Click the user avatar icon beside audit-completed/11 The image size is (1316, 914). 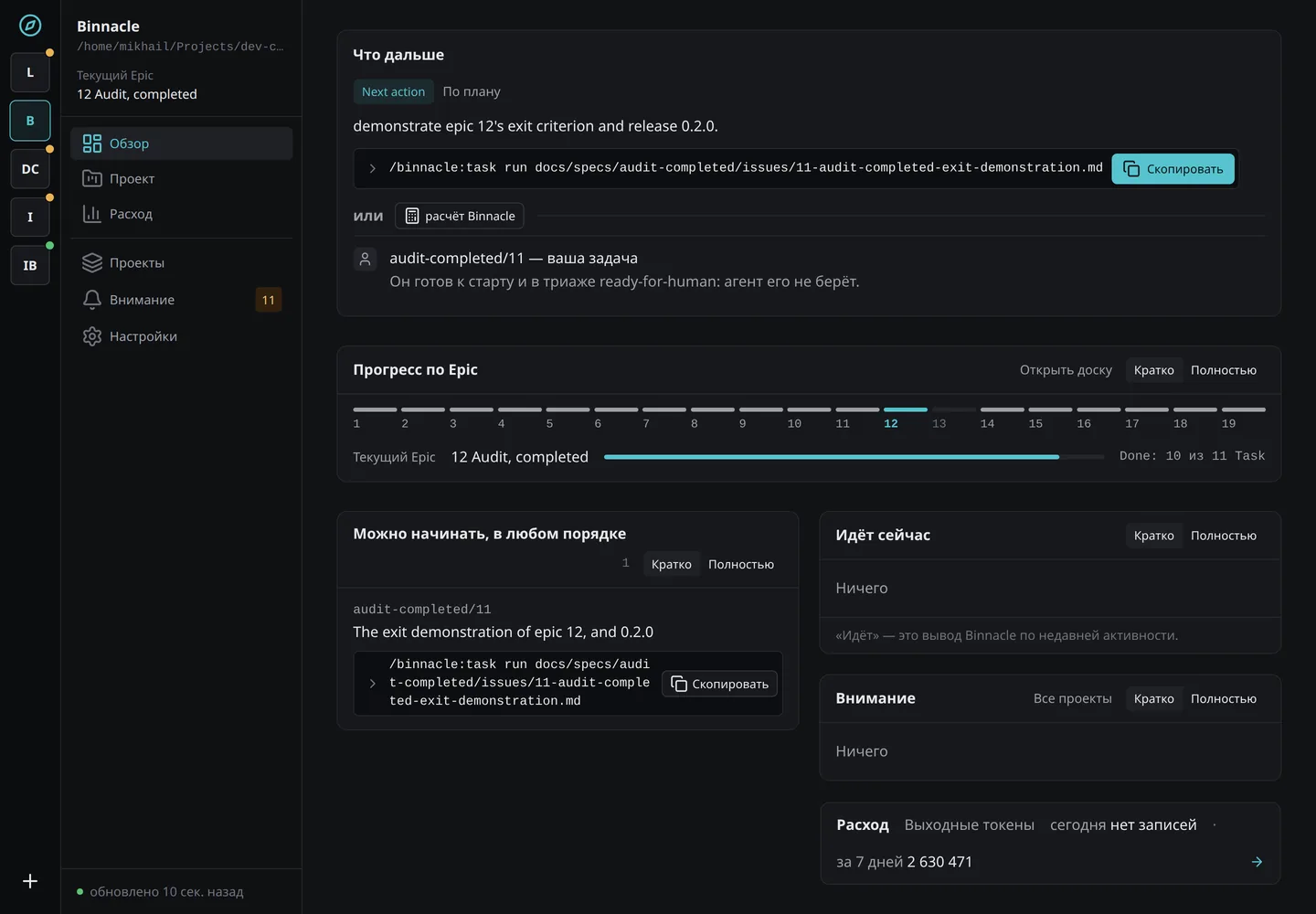point(366,259)
